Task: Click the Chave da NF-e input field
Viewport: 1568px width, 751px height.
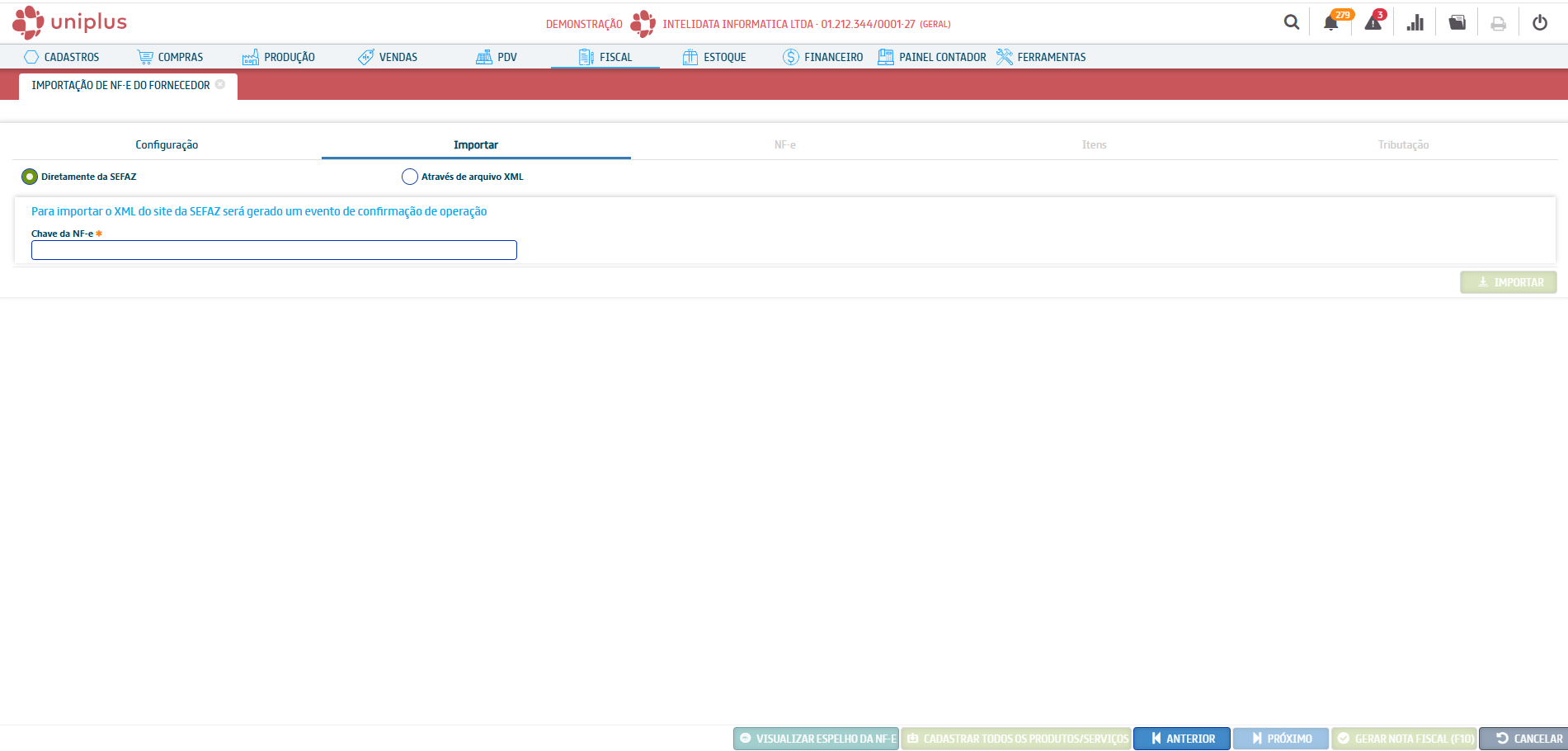Action: click(x=274, y=250)
